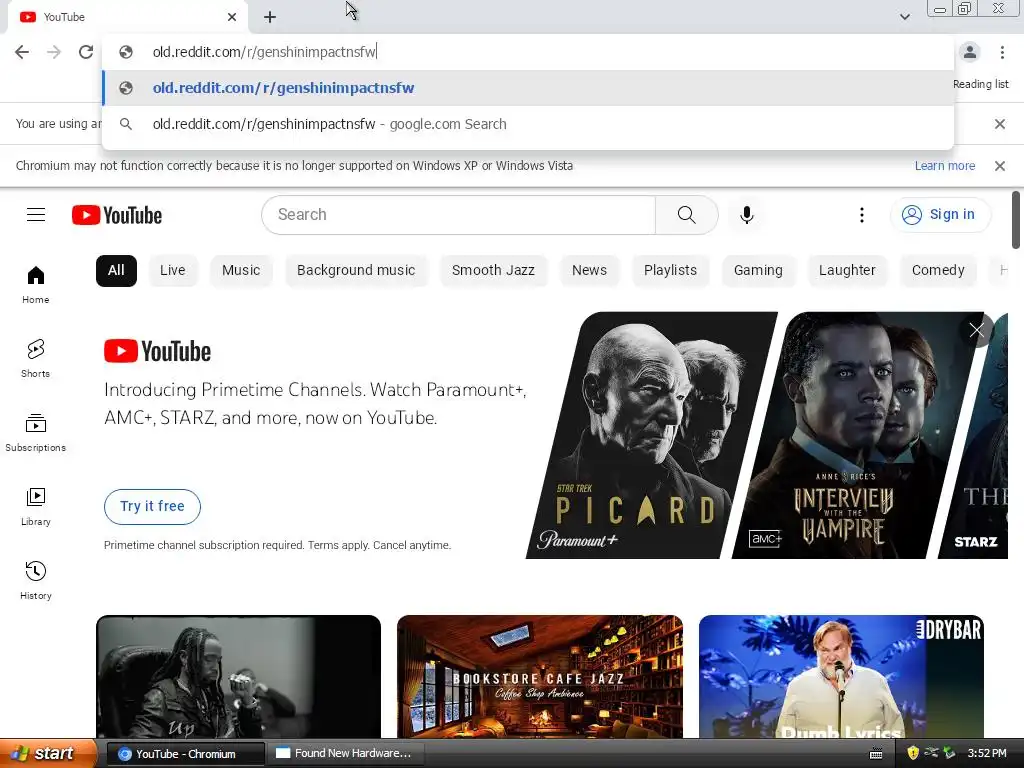
Task: Select the All filter chip
Action: [116, 270]
